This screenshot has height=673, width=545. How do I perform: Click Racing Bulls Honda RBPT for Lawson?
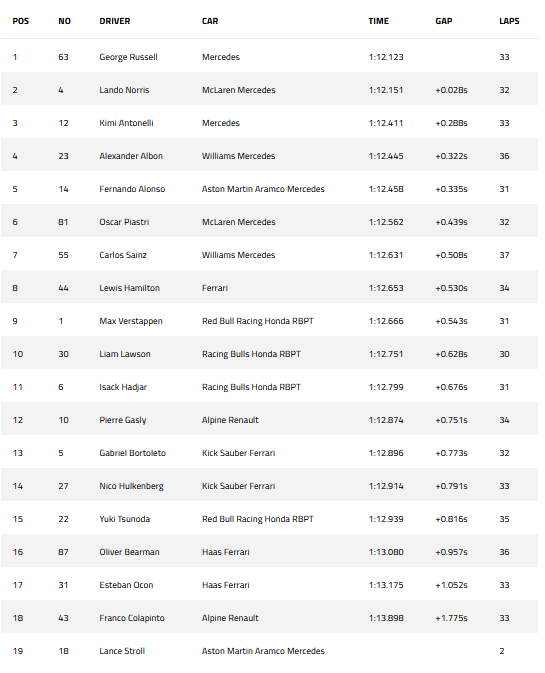(251, 354)
